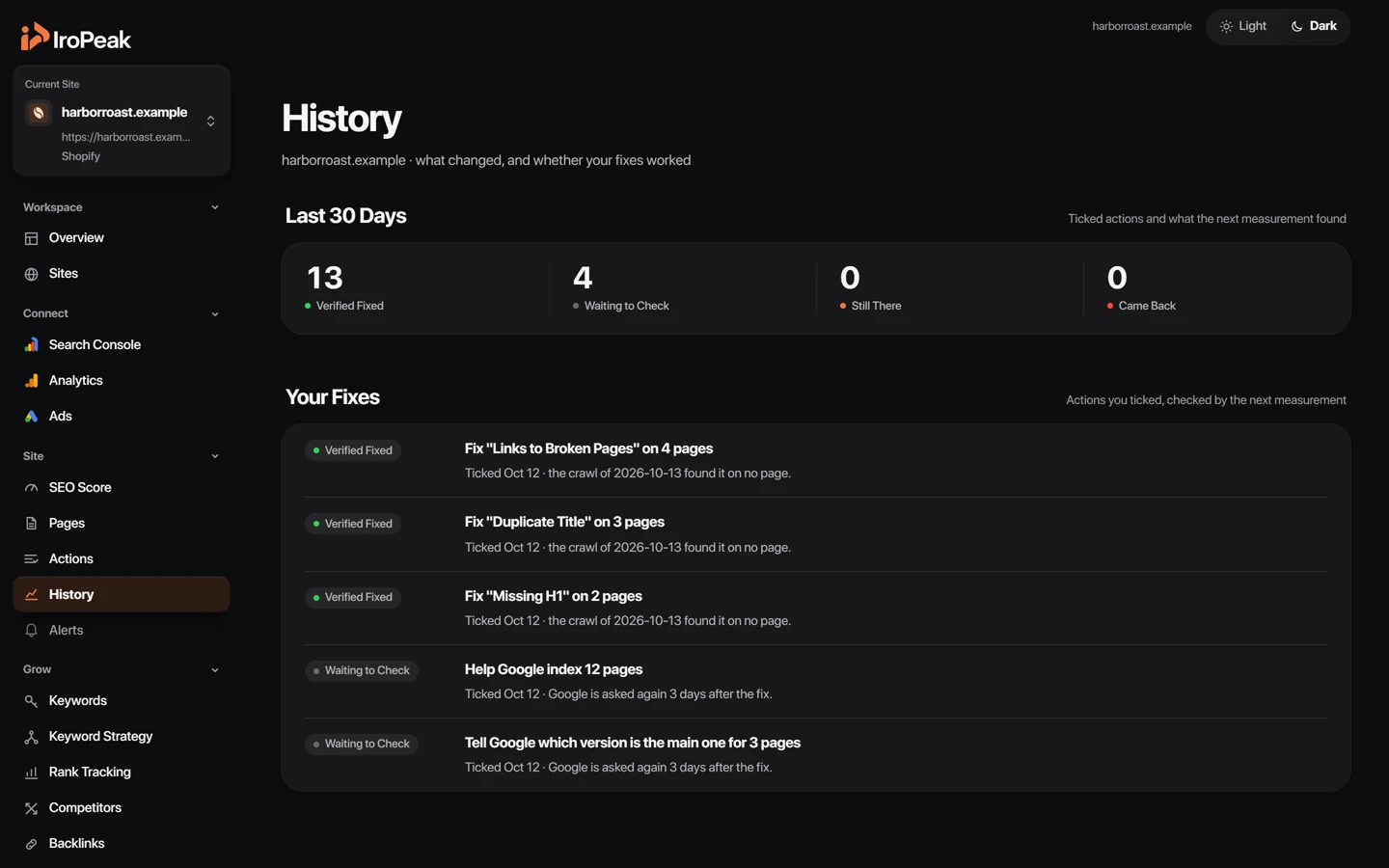Select the 13 Verified Fixed stat

point(416,288)
